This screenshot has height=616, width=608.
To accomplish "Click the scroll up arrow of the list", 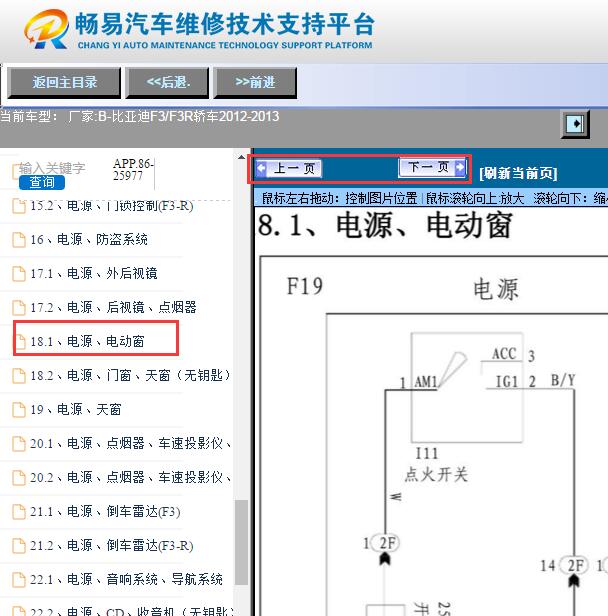I will click(241, 157).
